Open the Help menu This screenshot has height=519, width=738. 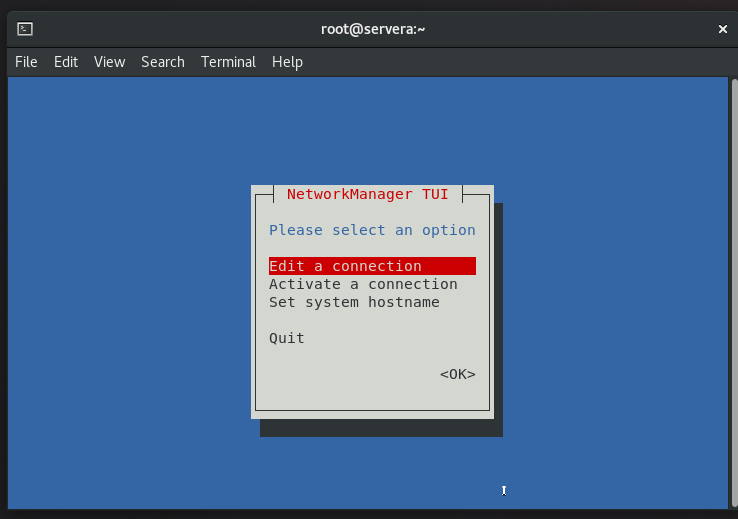coord(287,62)
